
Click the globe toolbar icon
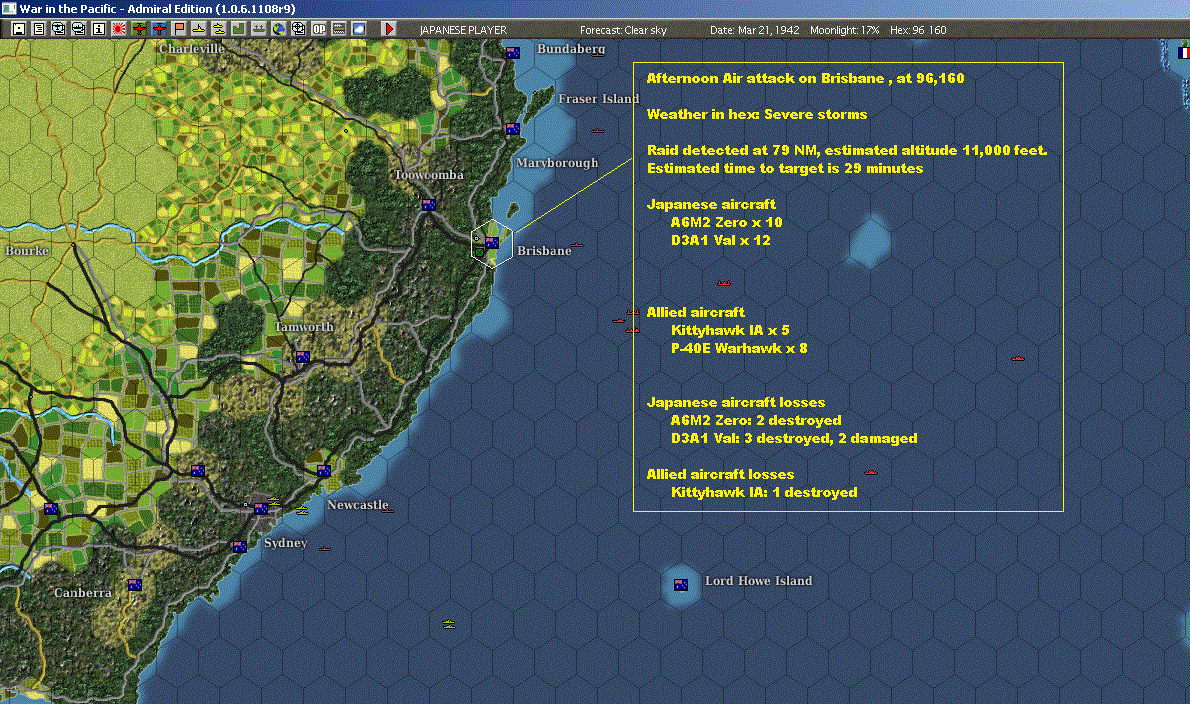(279, 29)
